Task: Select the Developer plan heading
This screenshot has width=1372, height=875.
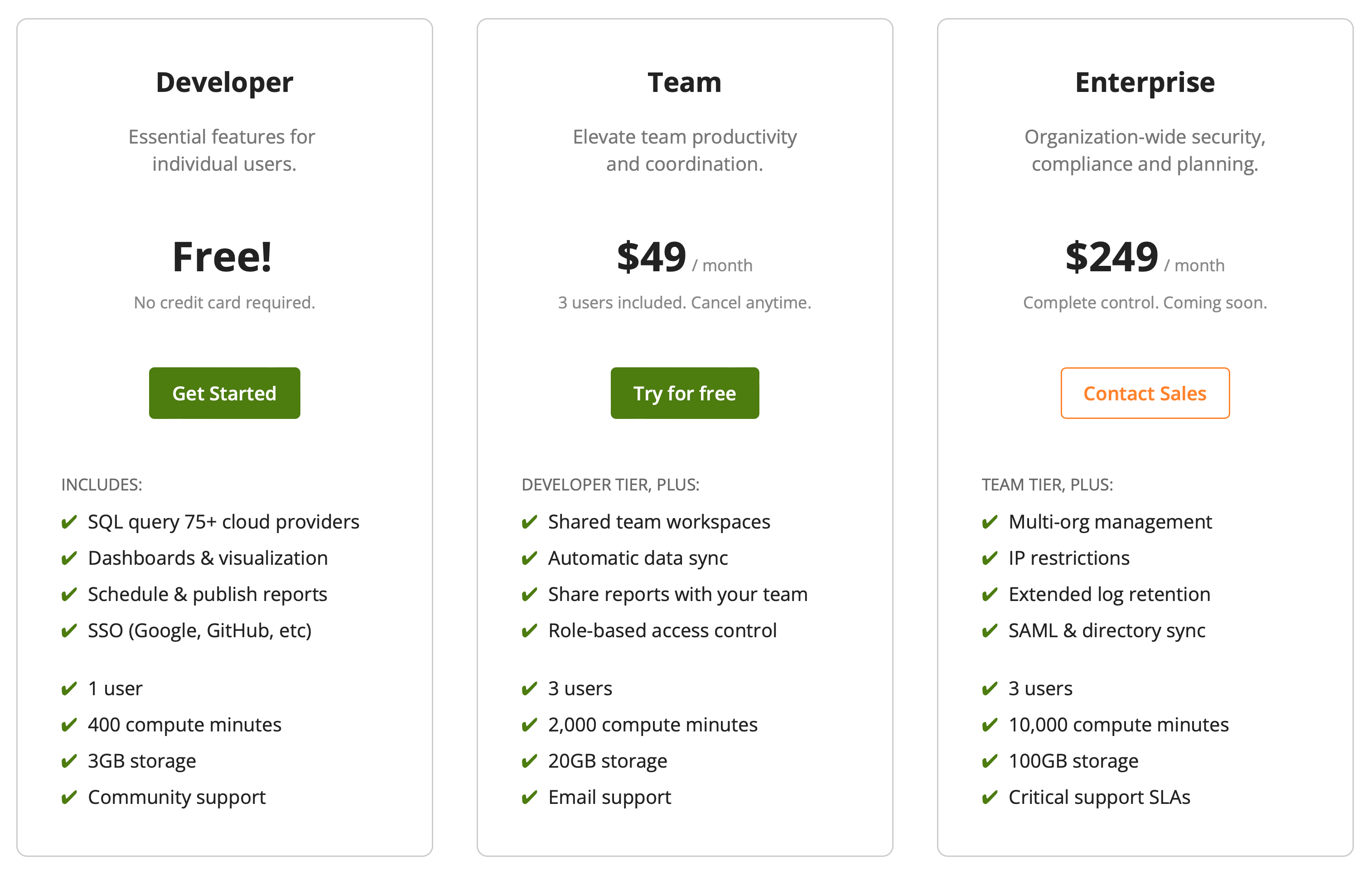Action: [x=224, y=82]
